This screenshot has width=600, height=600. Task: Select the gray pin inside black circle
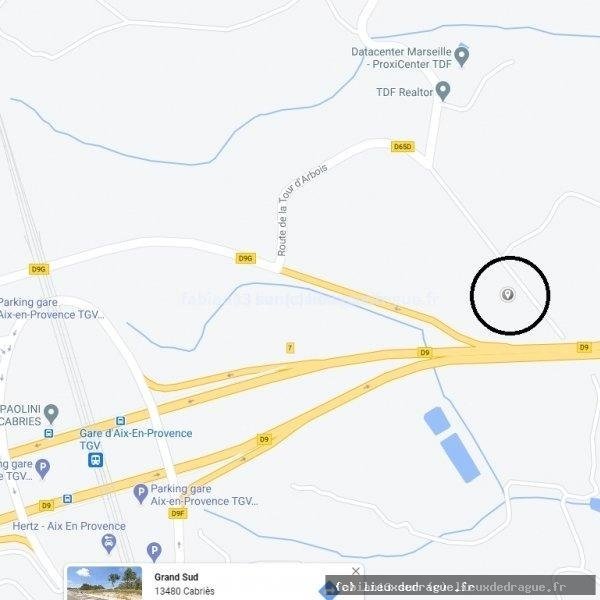[508, 294]
